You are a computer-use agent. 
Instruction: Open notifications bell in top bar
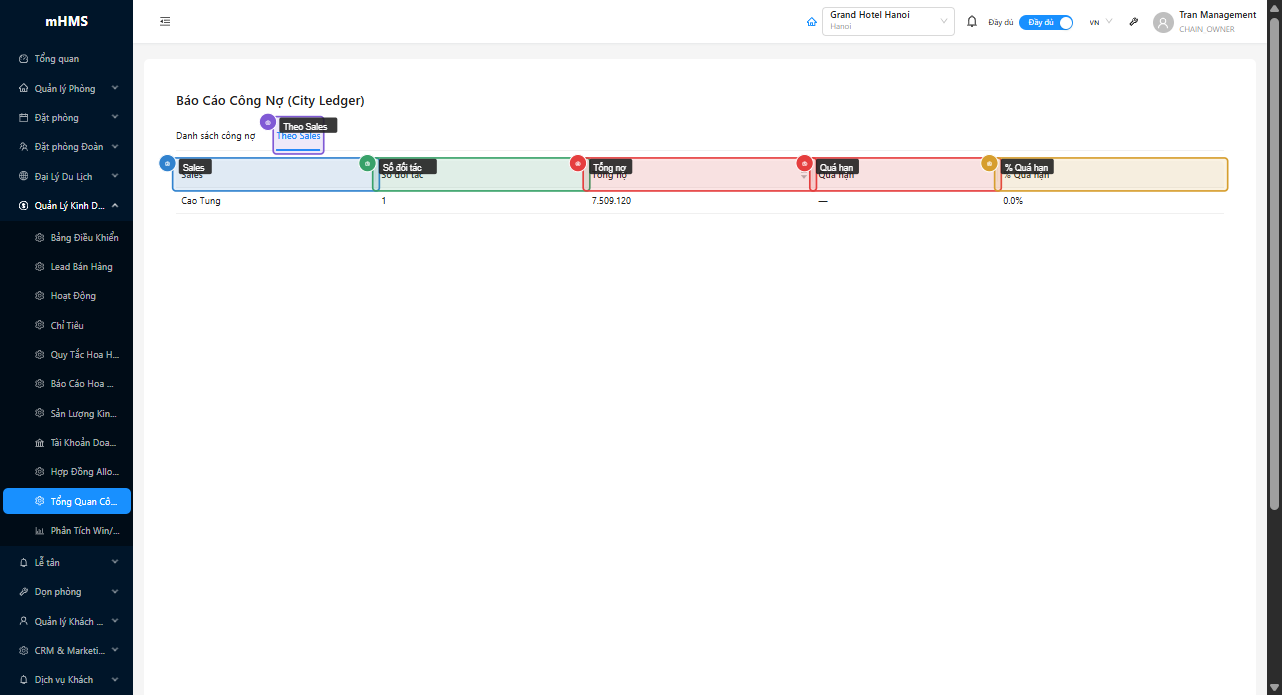click(x=971, y=22)
